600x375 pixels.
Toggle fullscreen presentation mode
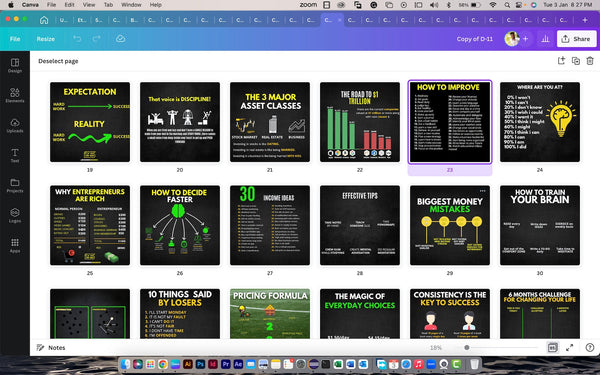[x=569, y=347]
